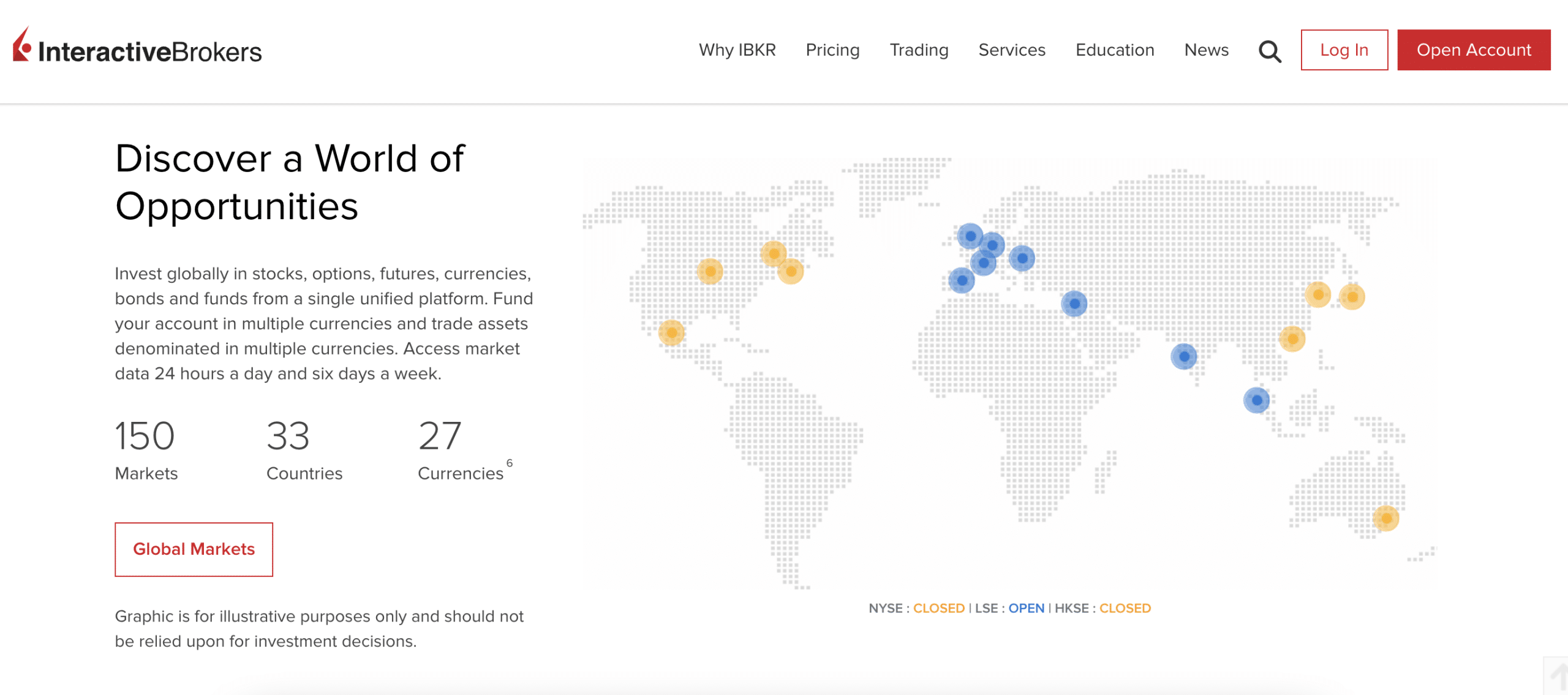The width and height of the screenshot is (1568, 695).
Task: Open the search magnifier icon
Action: [1270, 51]
